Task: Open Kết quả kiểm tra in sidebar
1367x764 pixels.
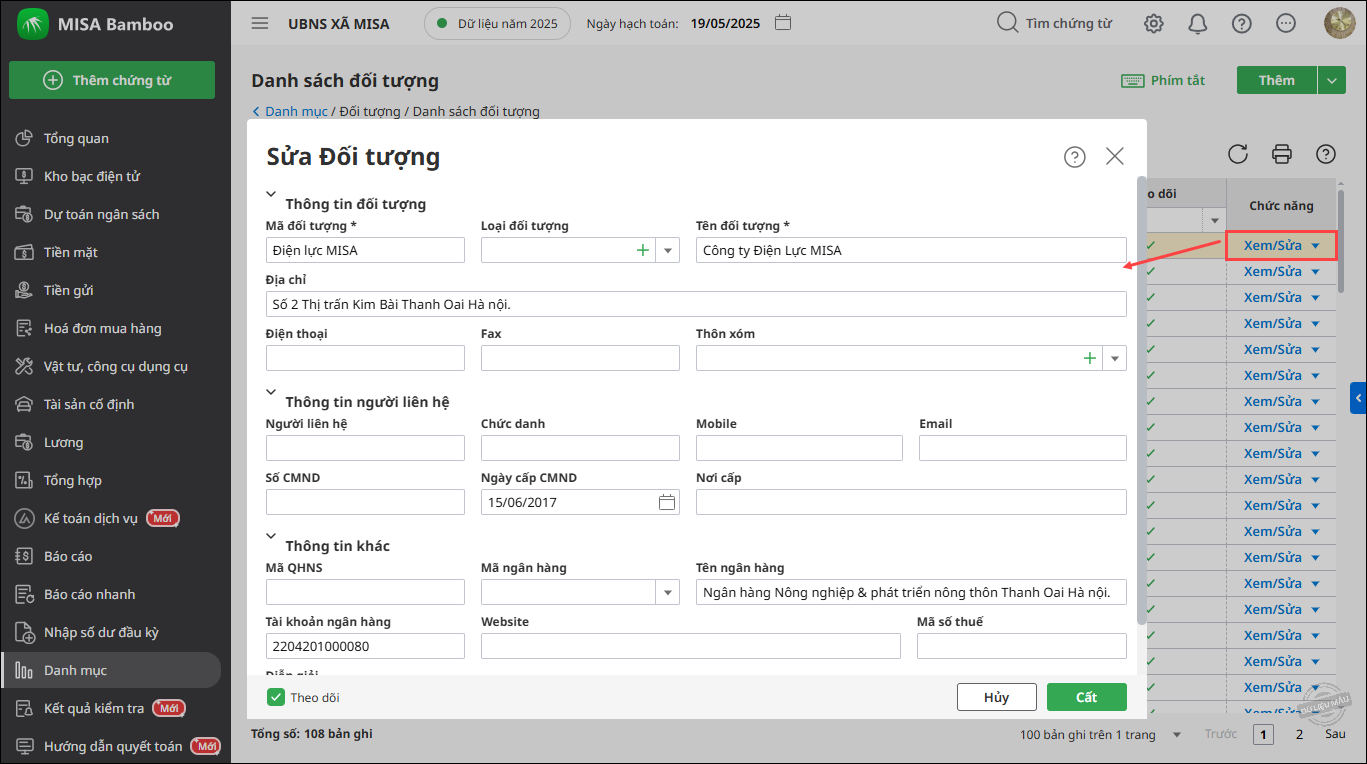Action: 94,708
